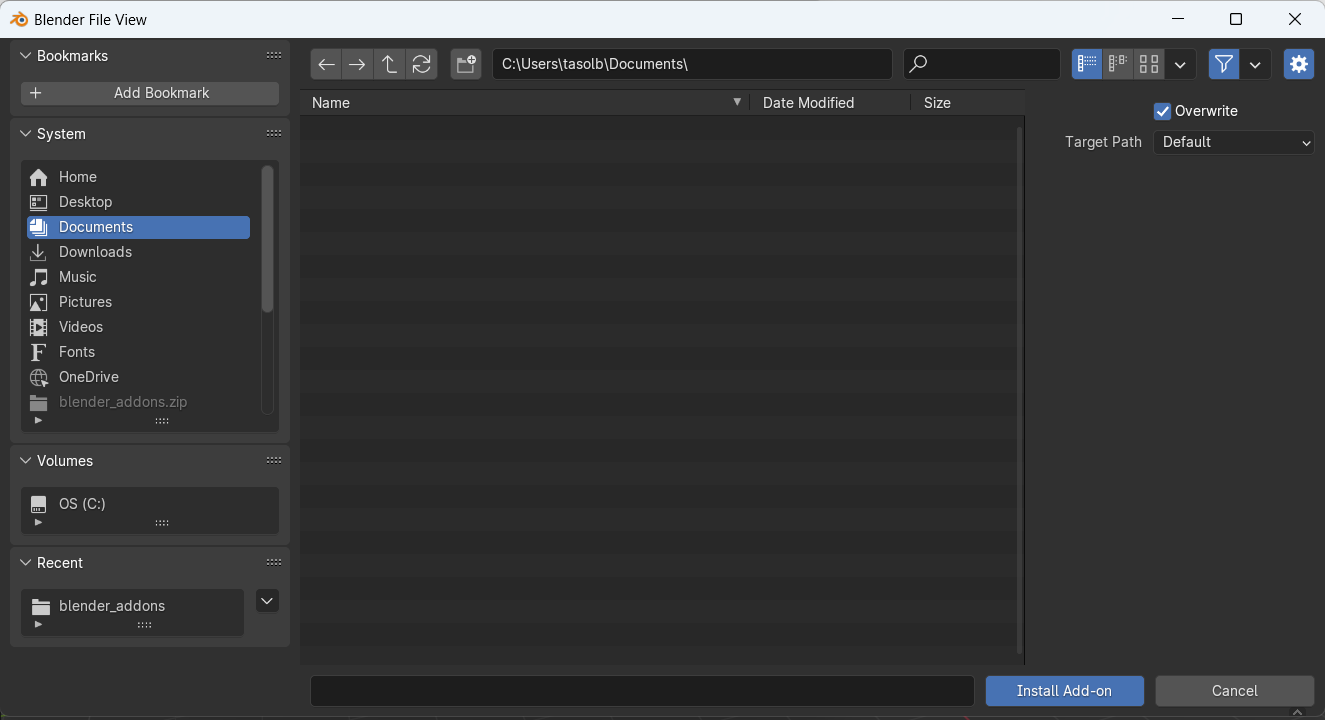Disable the Overwrite option

(x=1162, y=111)
